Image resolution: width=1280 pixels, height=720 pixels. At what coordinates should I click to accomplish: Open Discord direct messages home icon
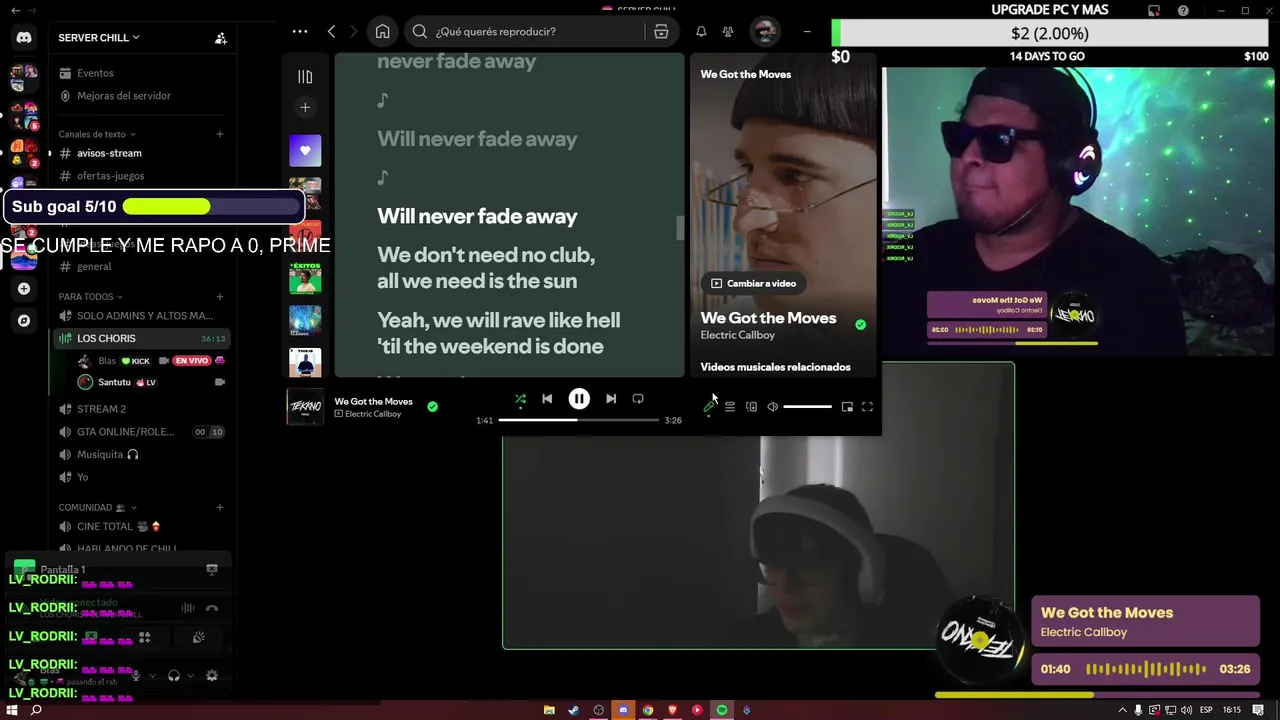tap(24, 38)
